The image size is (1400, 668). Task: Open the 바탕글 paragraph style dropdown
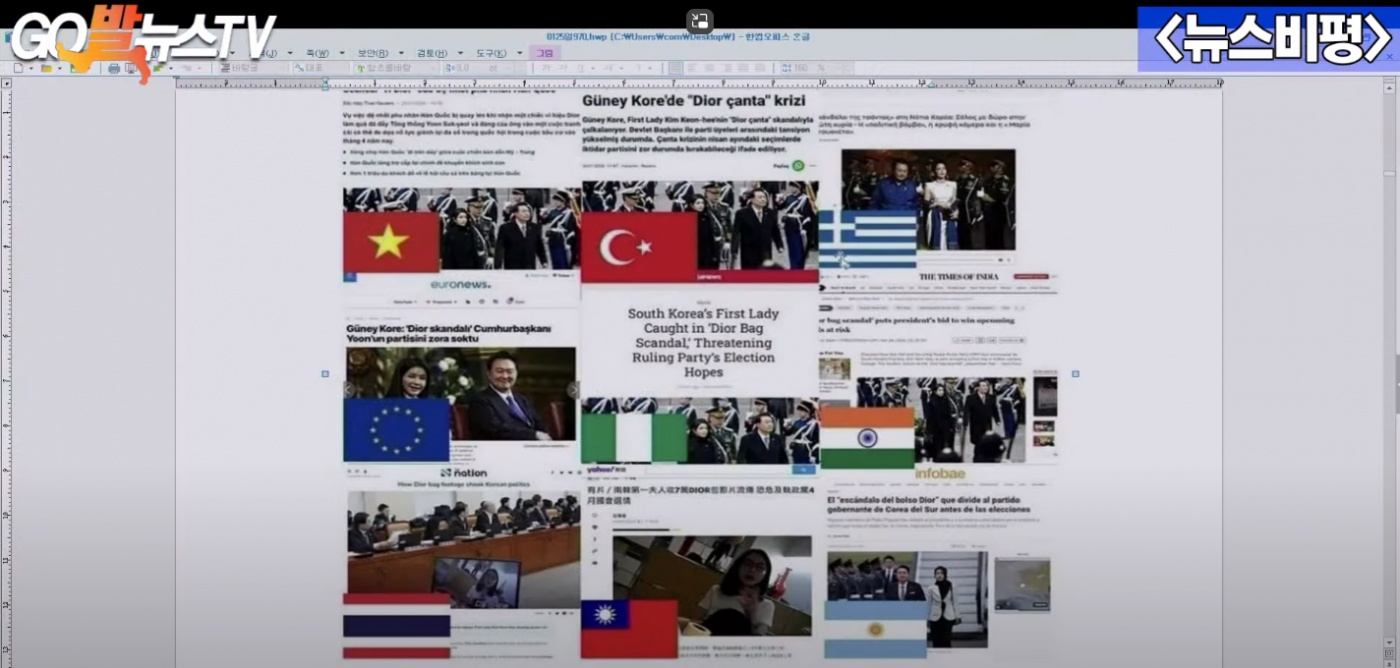(x=251, y=68)
